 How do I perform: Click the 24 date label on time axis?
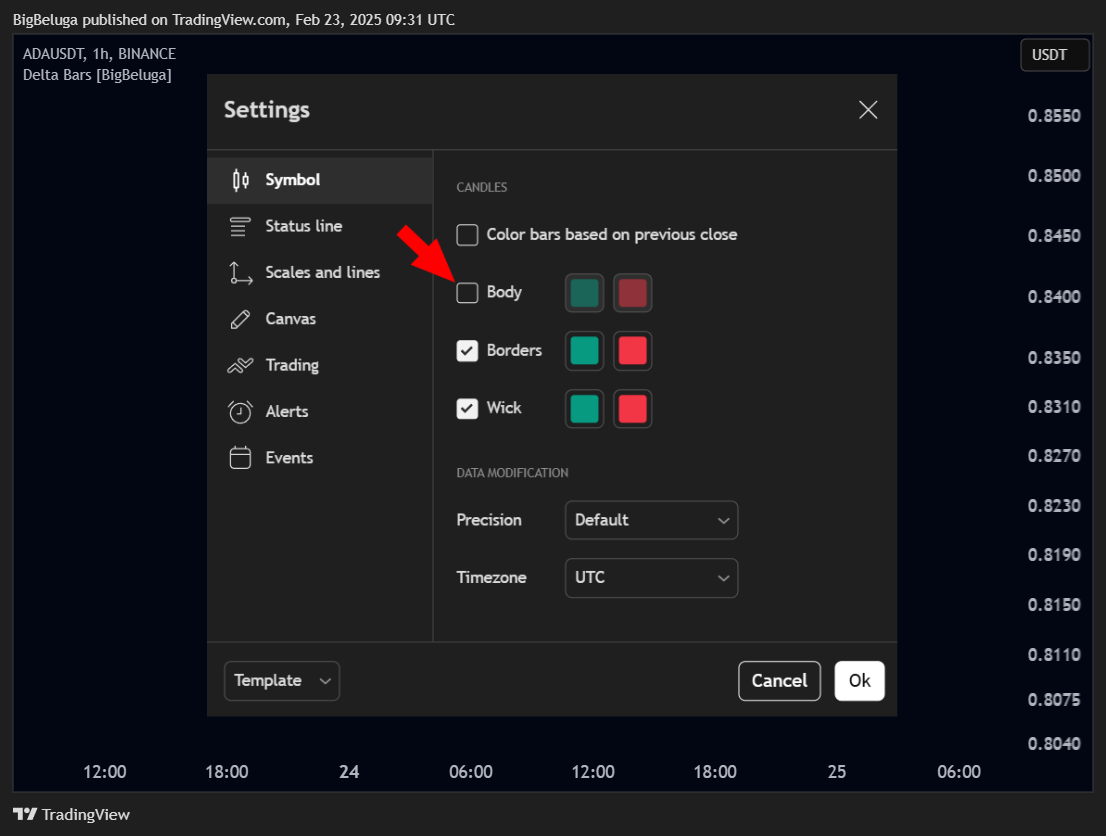click(349, 772)
